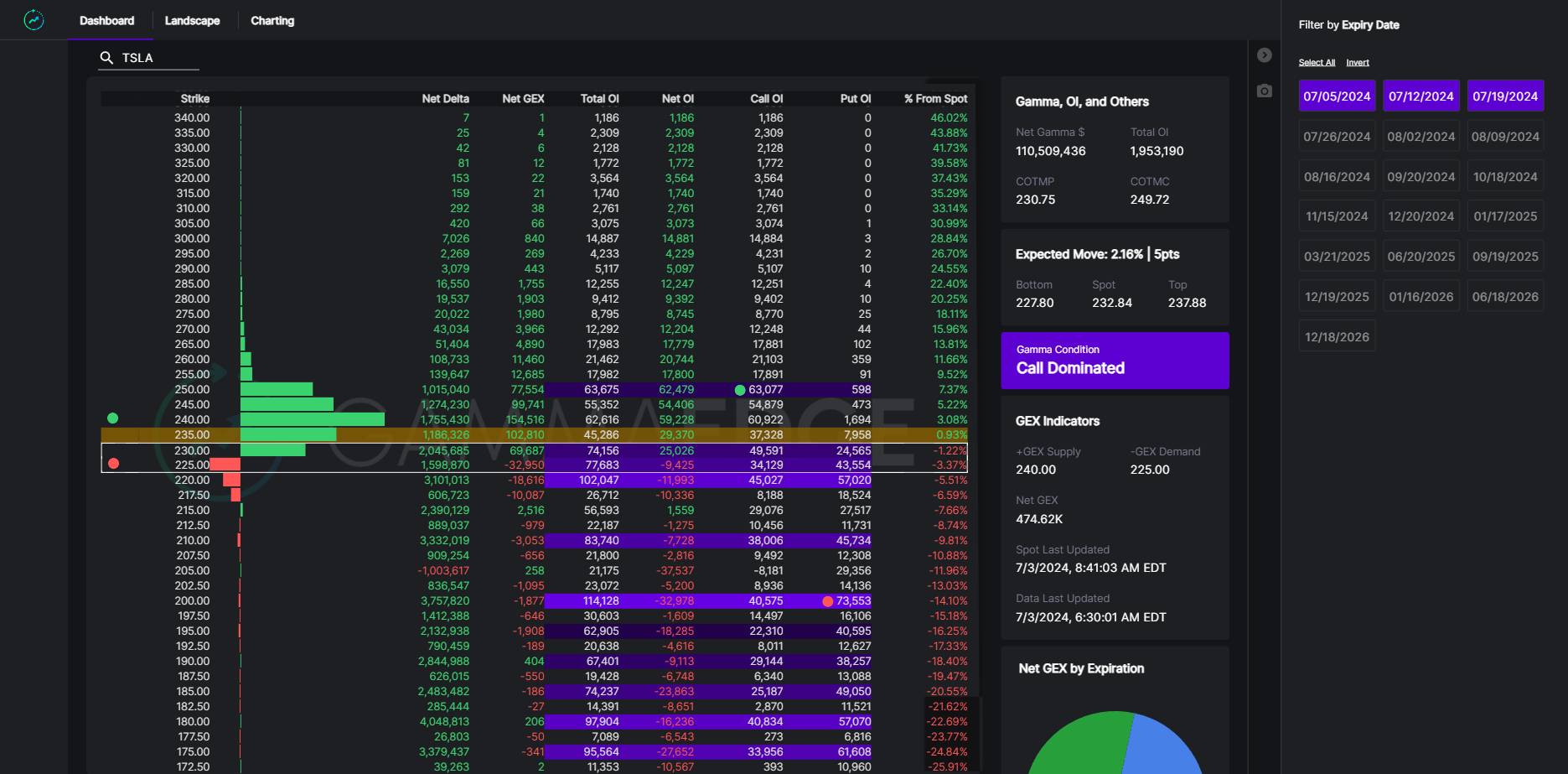Sort by the Put OI column header

coord(855,99)
